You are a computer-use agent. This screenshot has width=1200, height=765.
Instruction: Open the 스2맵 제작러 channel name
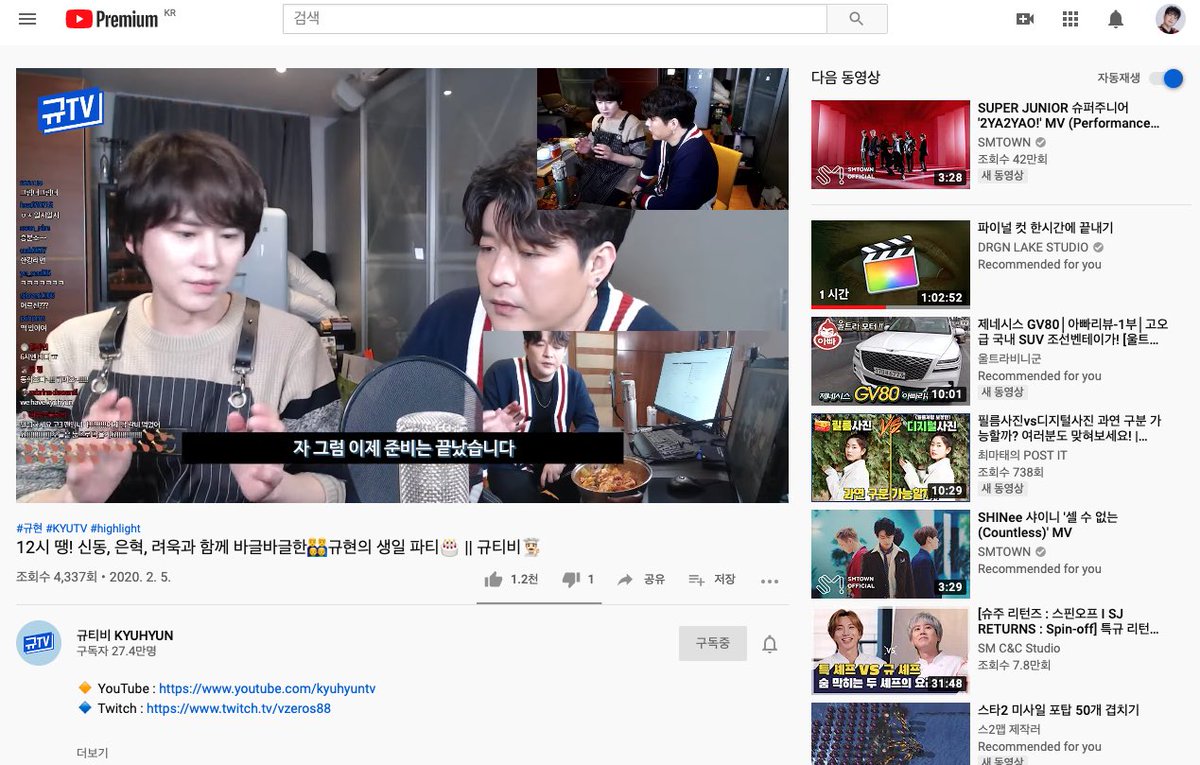coord(1009,729)
